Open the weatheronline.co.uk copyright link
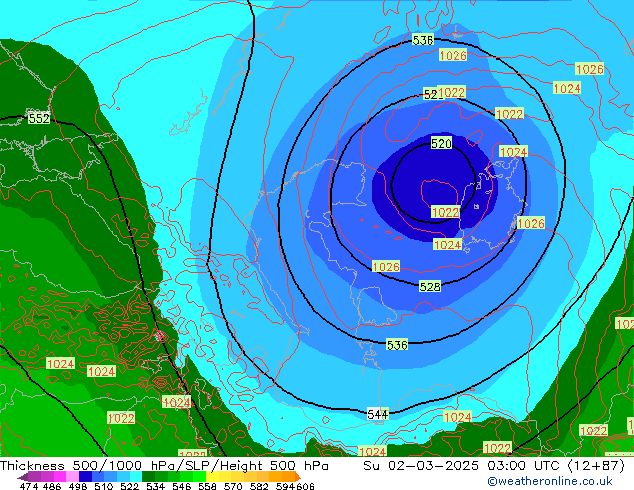 click(x=549, y=482)
